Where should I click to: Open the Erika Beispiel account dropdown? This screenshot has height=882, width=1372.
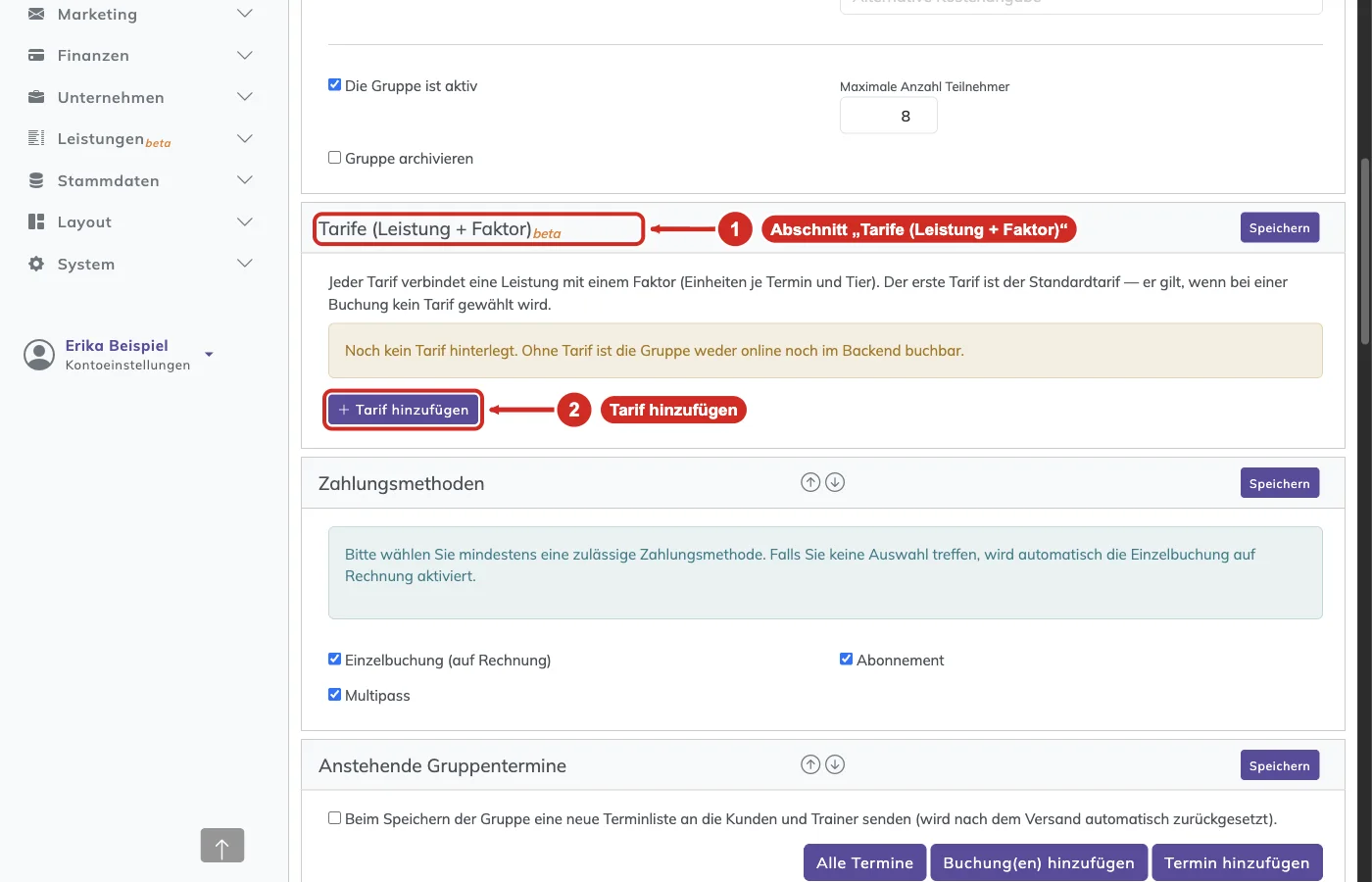(209, 355)
